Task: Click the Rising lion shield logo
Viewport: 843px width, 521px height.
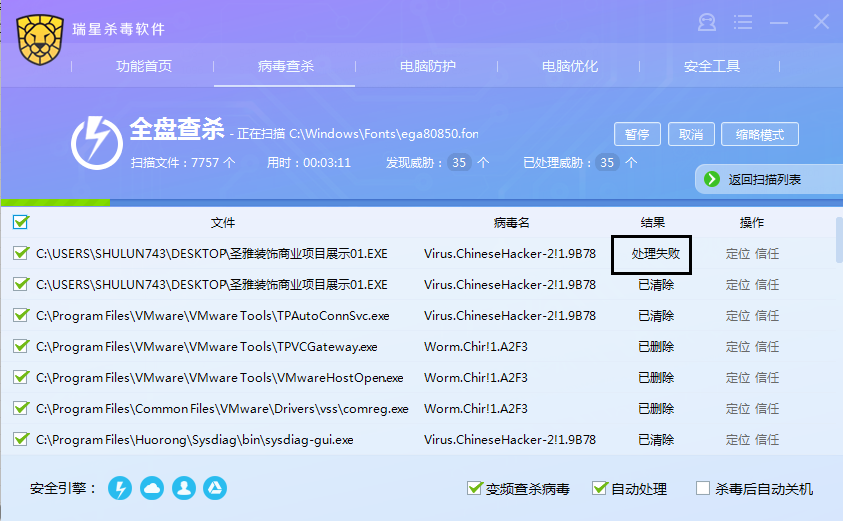Action: pyautogui.click(x=40, y=40)
